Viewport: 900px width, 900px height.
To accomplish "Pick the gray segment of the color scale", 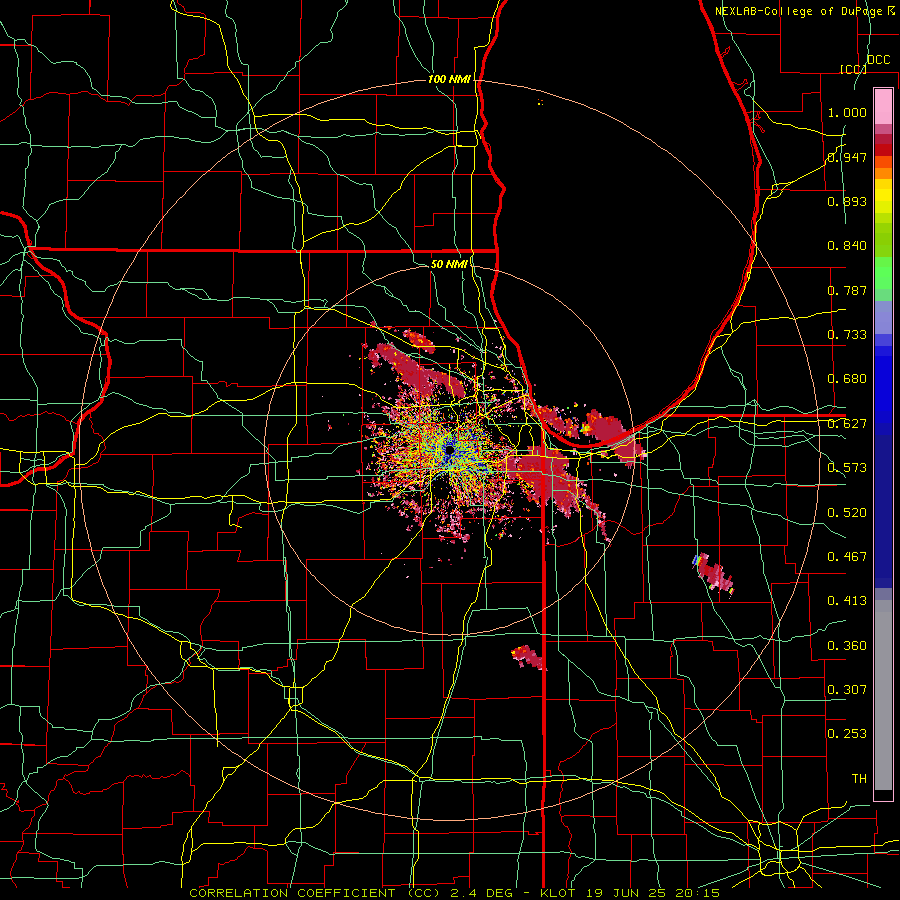I will coord(883,695).
